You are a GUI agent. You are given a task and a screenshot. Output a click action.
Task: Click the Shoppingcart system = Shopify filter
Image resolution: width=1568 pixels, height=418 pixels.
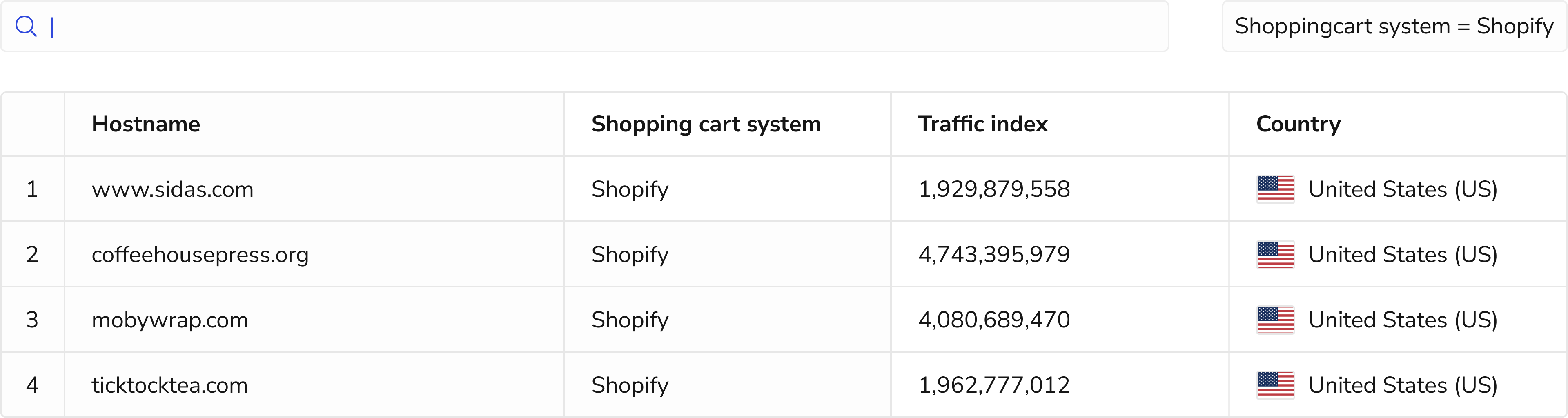tap(1394, 27)
